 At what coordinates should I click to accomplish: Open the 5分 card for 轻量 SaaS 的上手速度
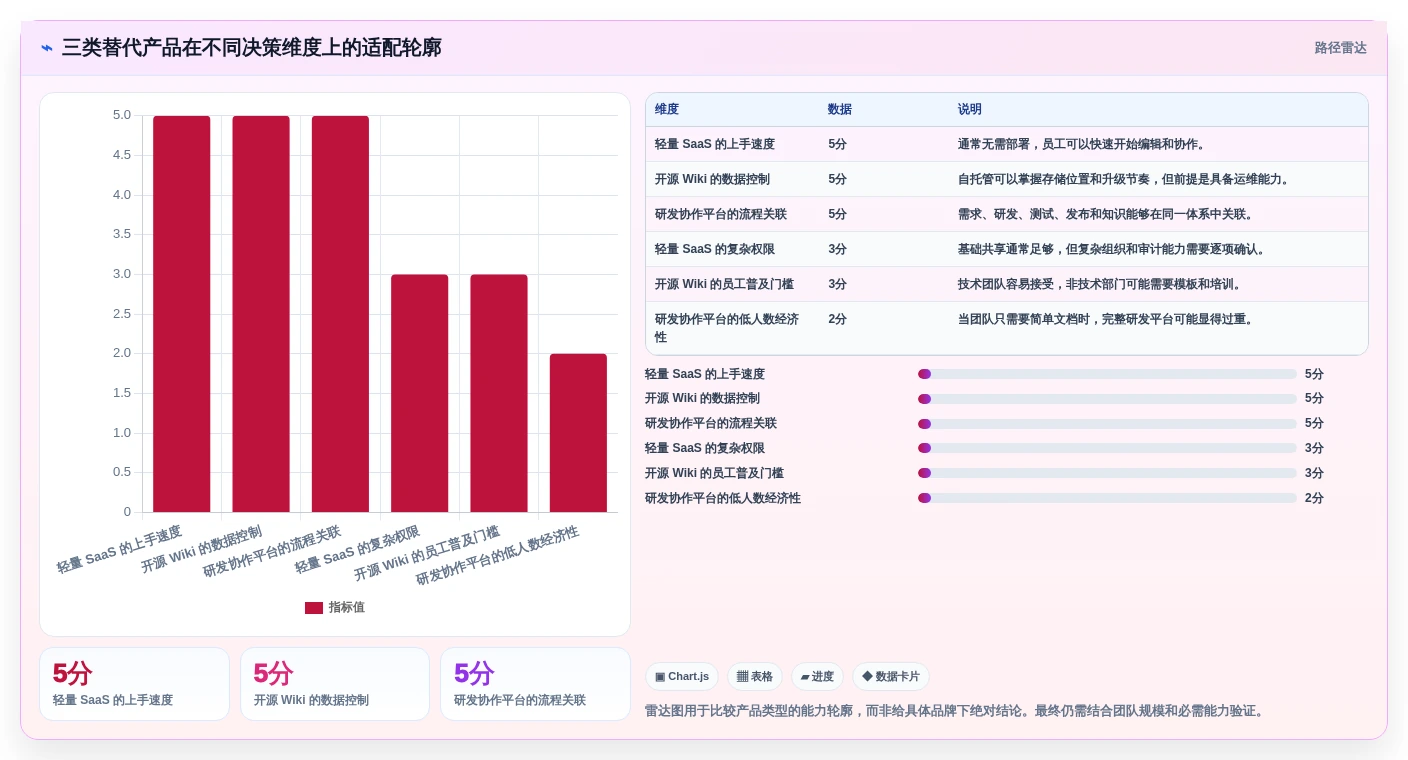134,684
